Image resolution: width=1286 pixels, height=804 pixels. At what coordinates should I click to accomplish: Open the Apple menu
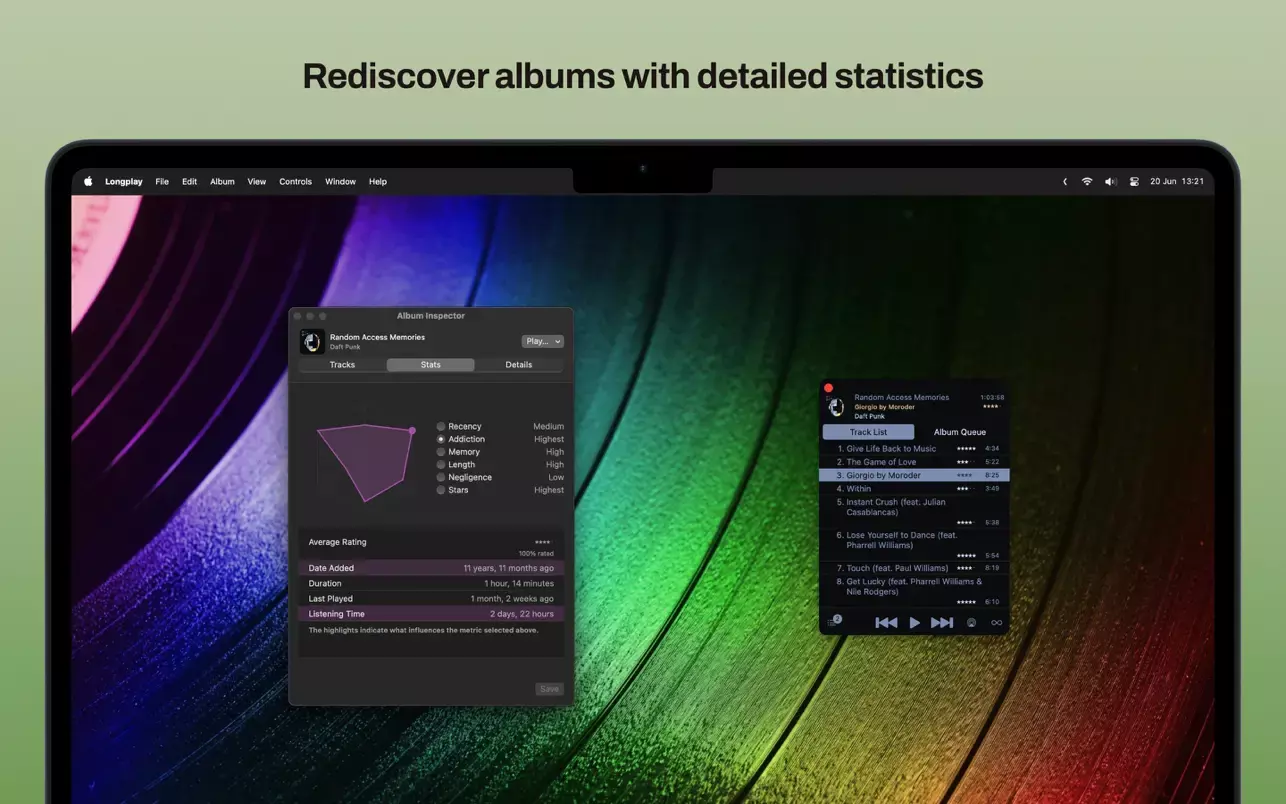pos(88,181)
